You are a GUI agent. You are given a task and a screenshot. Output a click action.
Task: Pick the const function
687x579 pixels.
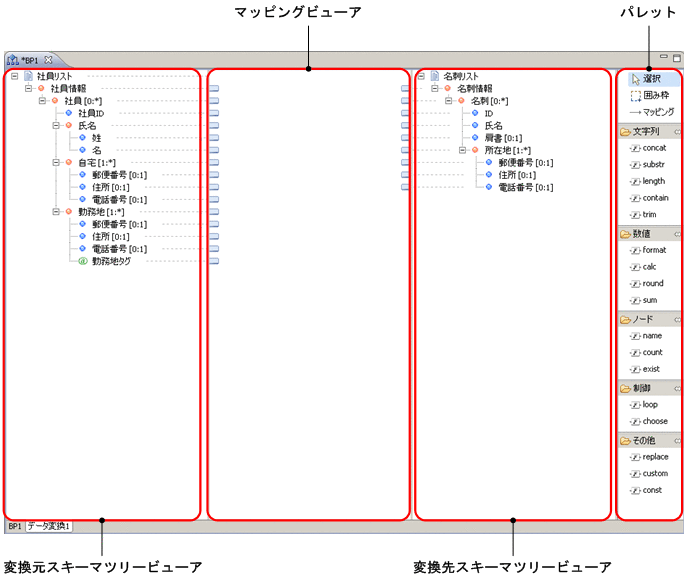pos(646,490)
